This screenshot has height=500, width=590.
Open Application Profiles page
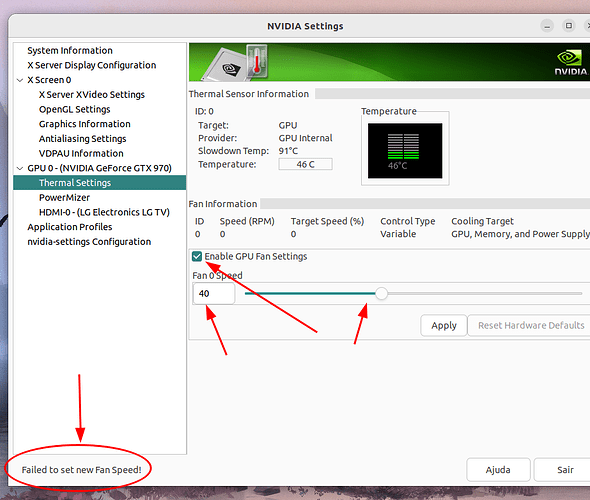coord(70,227)
